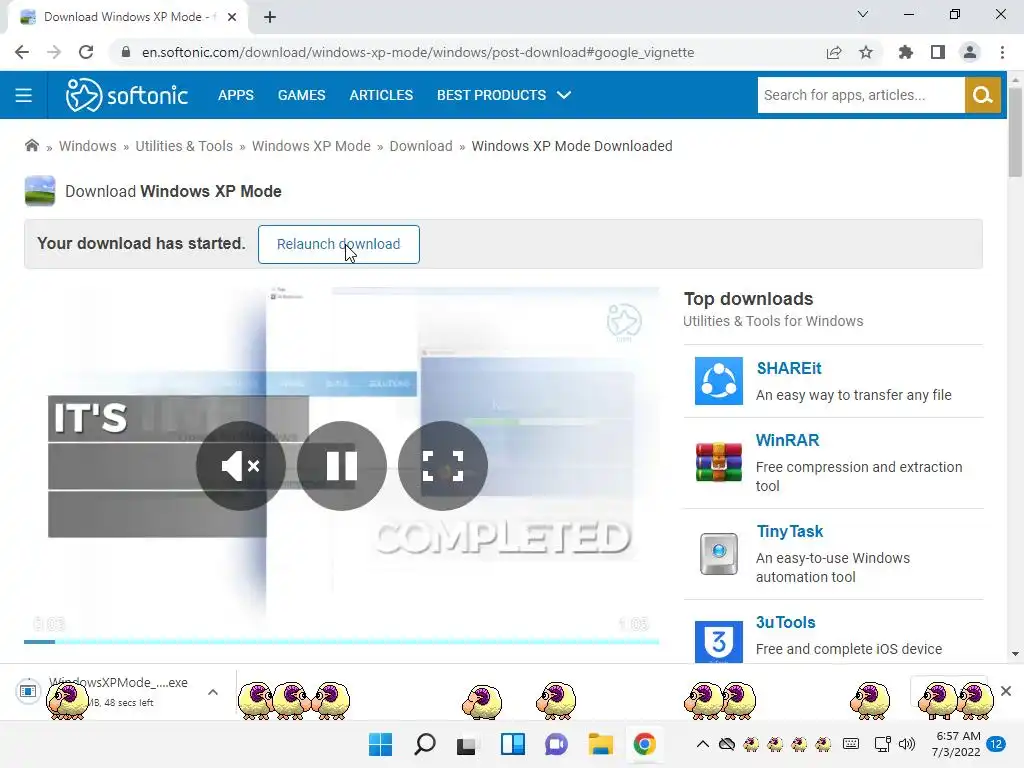Click the WinRAR app icon

pyautogui.click(x=718, y=462)
